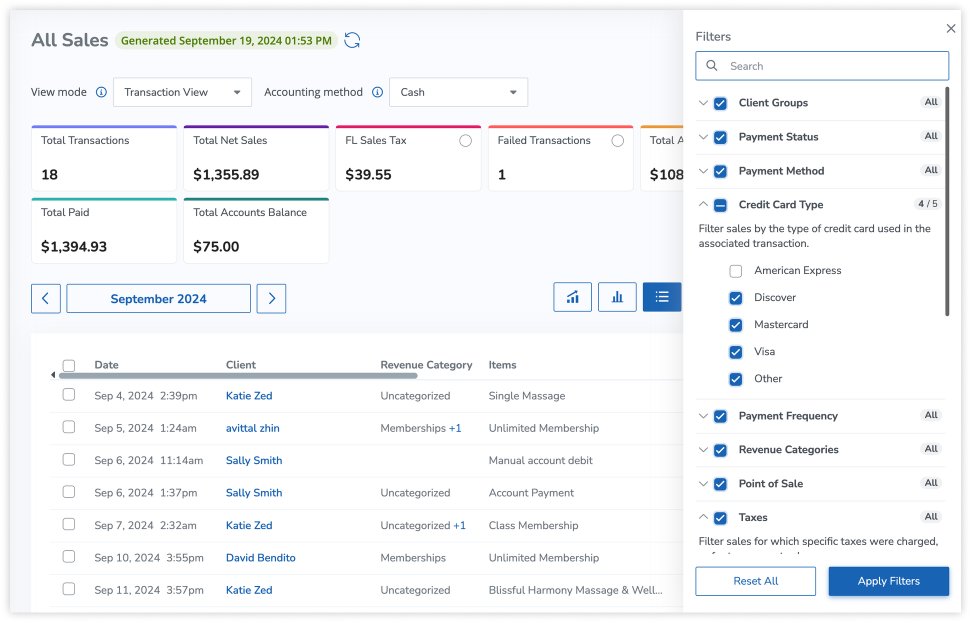Click the September 2024 month button
This screenshot has height=623, width=971.
coord(159,298)
